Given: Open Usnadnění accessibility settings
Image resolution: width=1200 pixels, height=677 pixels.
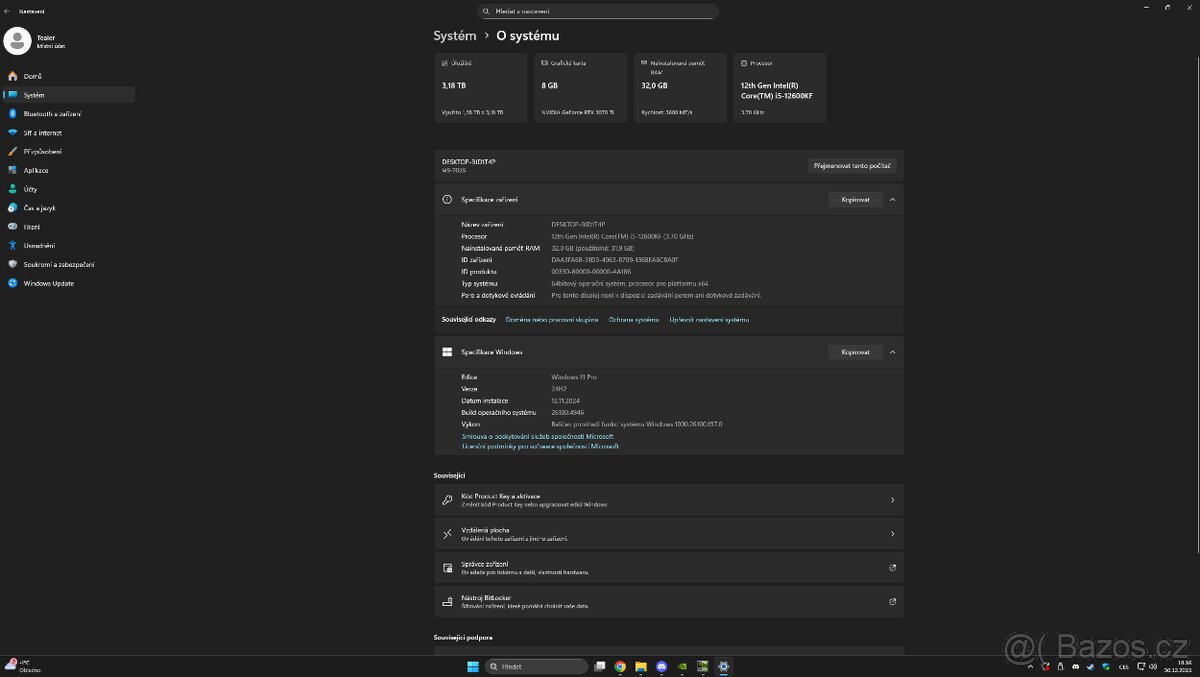Looking at the screenshot, I should pos(39,246).
